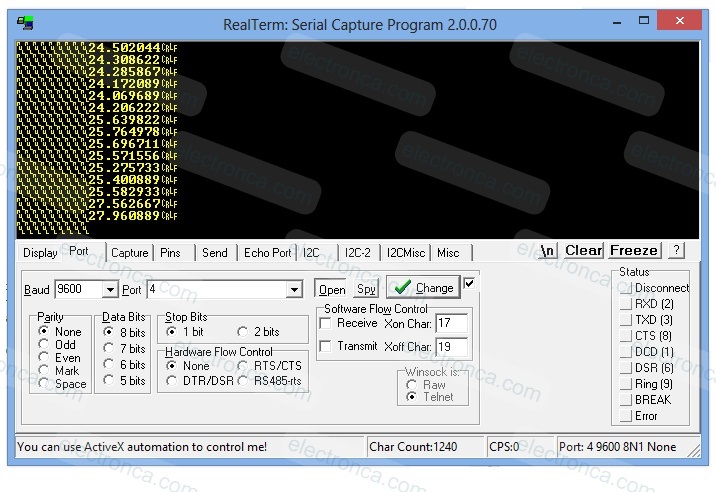This screenshot has width=716, height=492.
Task: Expand the Port number dropdown
Action: [x=295, y=290]
